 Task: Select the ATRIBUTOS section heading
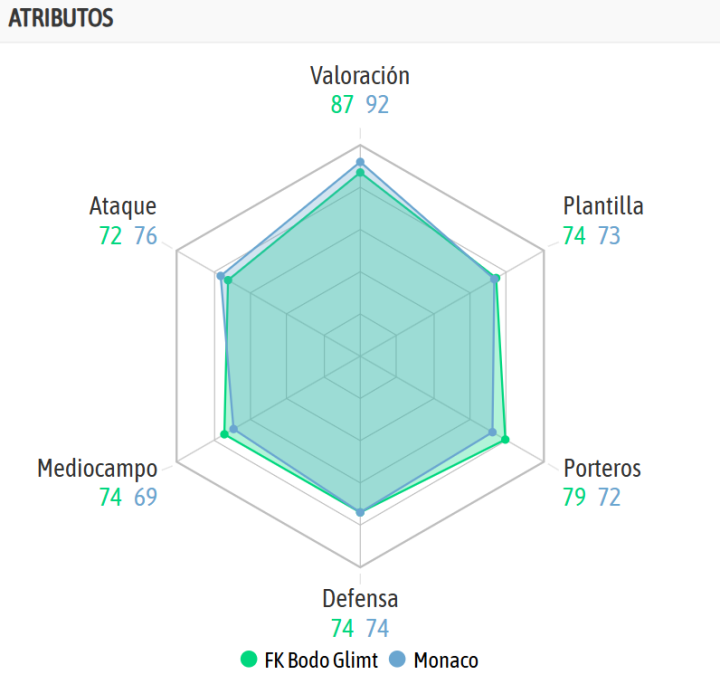61,19
